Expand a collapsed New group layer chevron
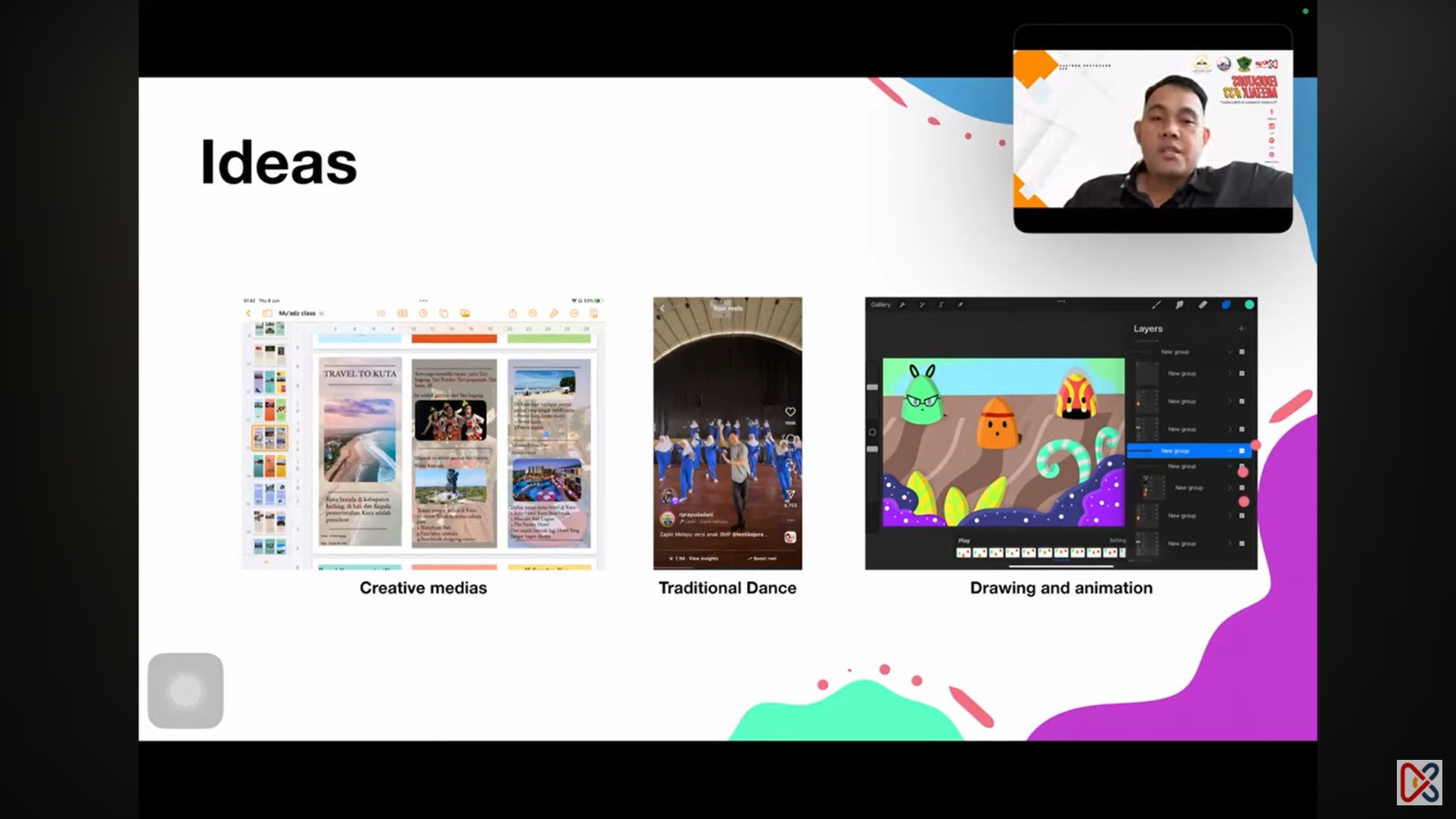The height and width of the screenshot is (819, 1456). click(1228, 373)
